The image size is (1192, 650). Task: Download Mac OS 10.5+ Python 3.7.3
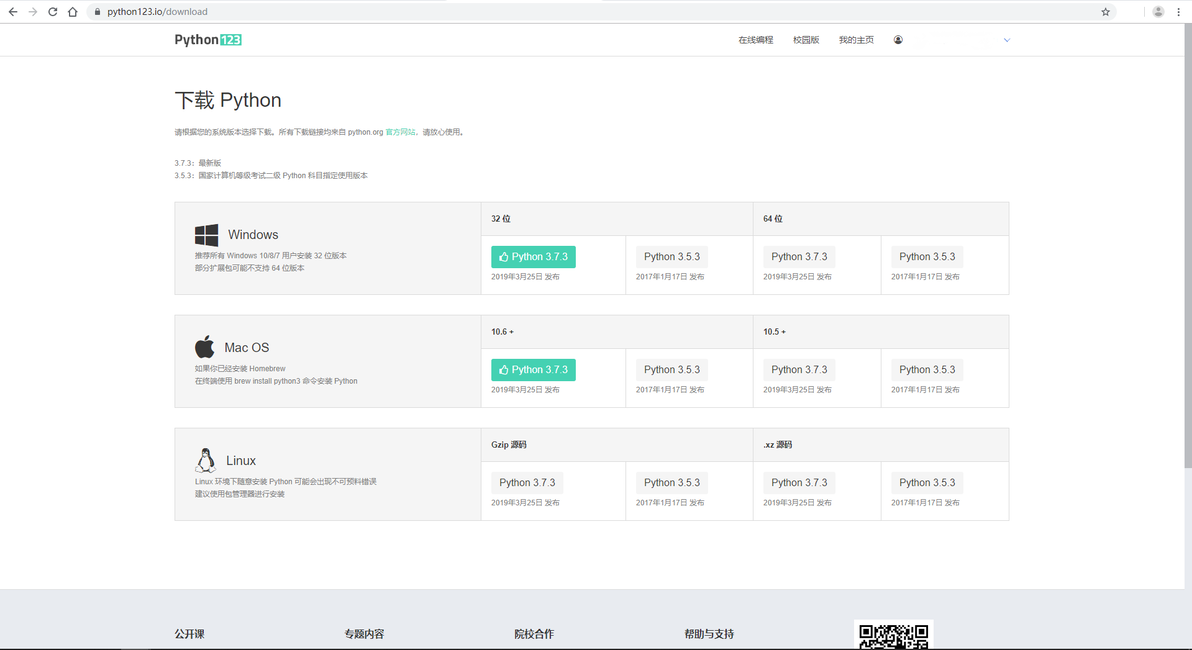799,369
